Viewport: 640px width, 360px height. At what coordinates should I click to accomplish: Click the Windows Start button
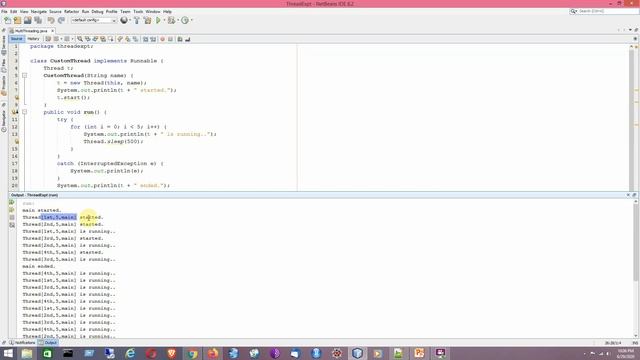(7, 353)
